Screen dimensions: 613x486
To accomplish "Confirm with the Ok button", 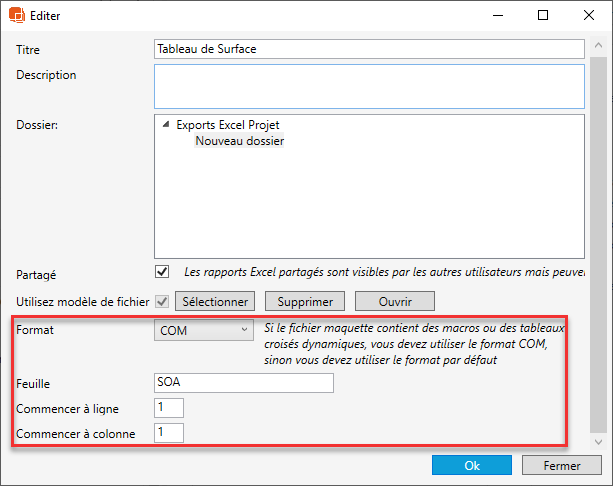I will coord(472,466).
